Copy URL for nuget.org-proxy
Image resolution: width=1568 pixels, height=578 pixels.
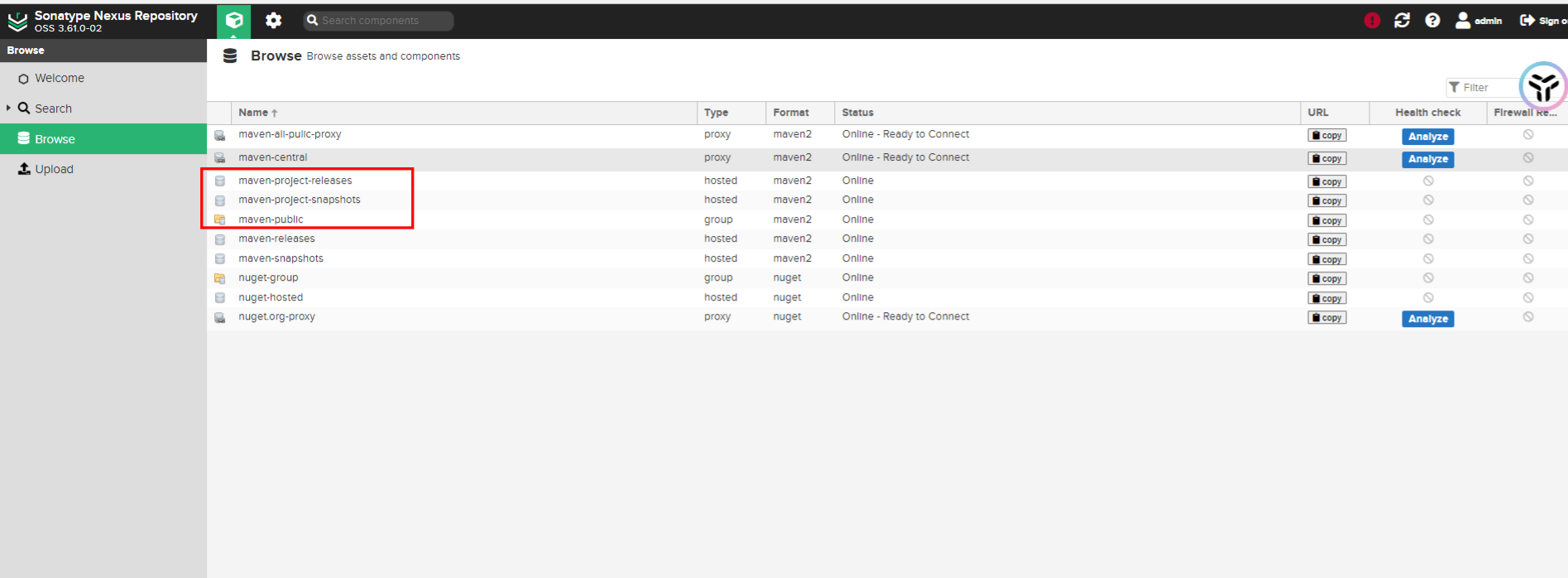[1327, 317]
